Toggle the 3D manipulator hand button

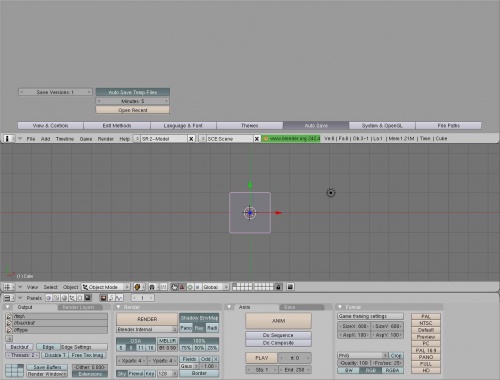point(174,287)
